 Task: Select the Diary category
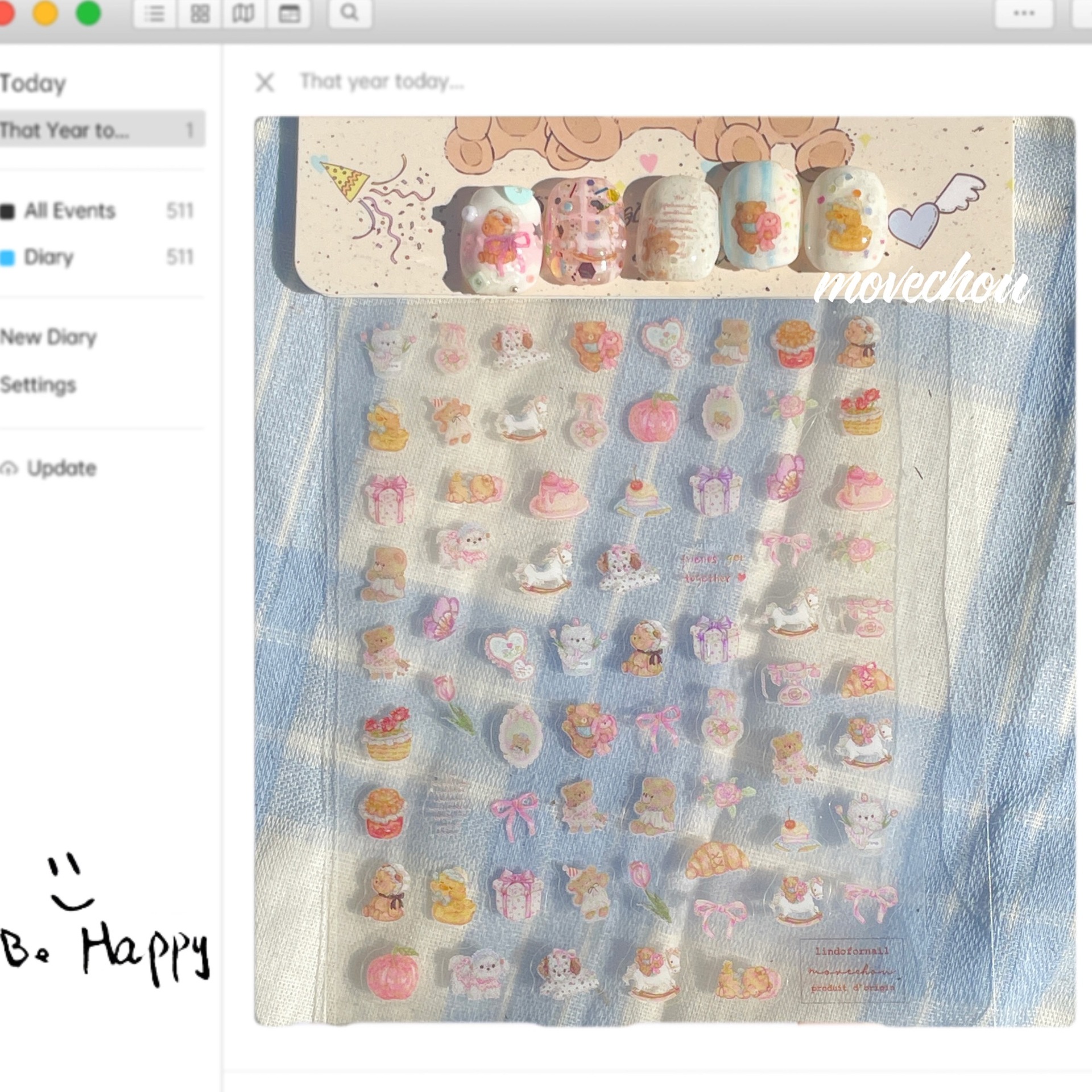coord(49,257)
